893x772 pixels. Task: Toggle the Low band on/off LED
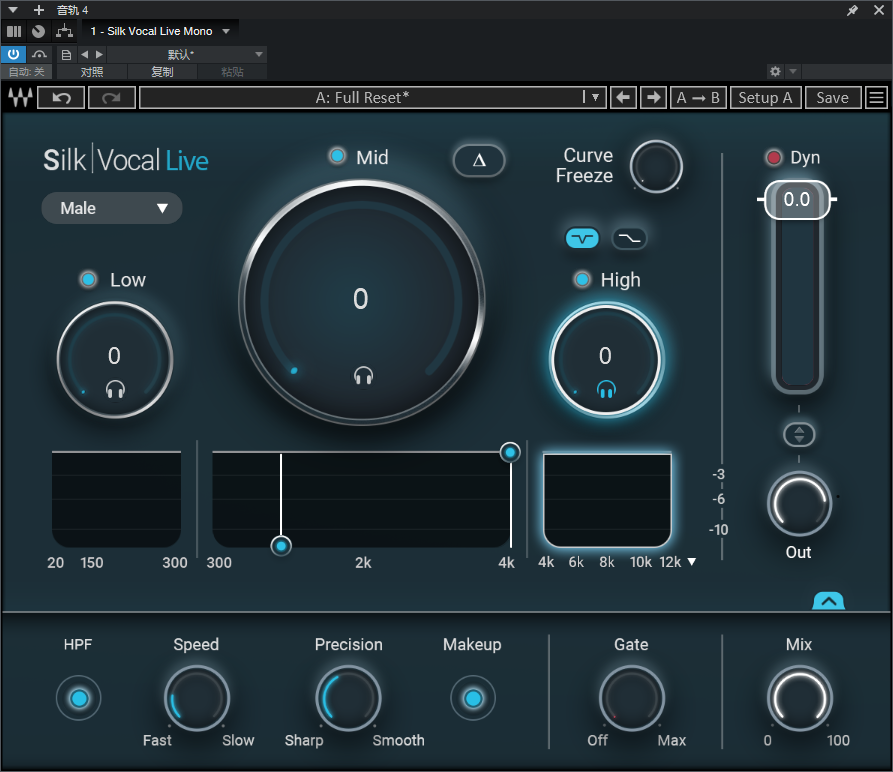coord(88,280)
